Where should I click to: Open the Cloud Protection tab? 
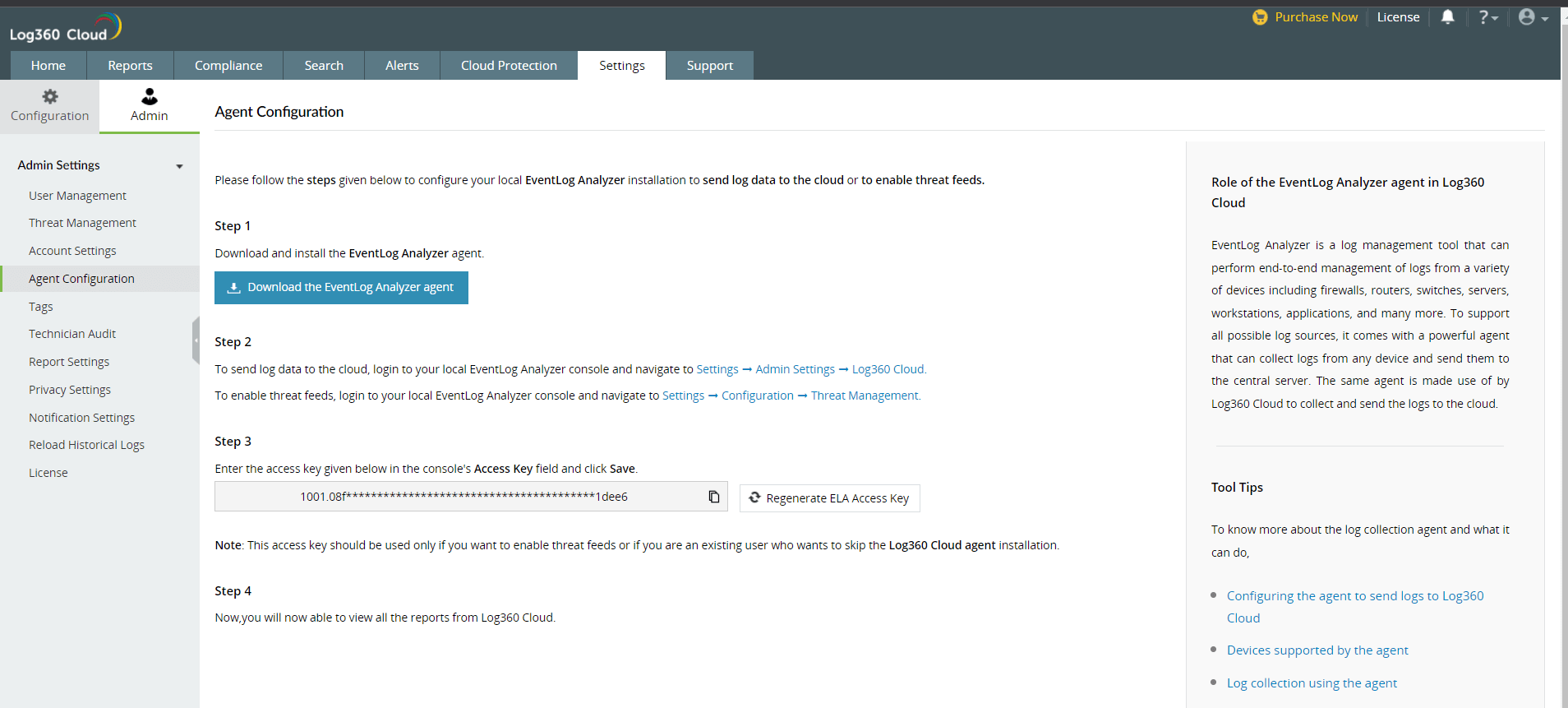tap(509, 66)
